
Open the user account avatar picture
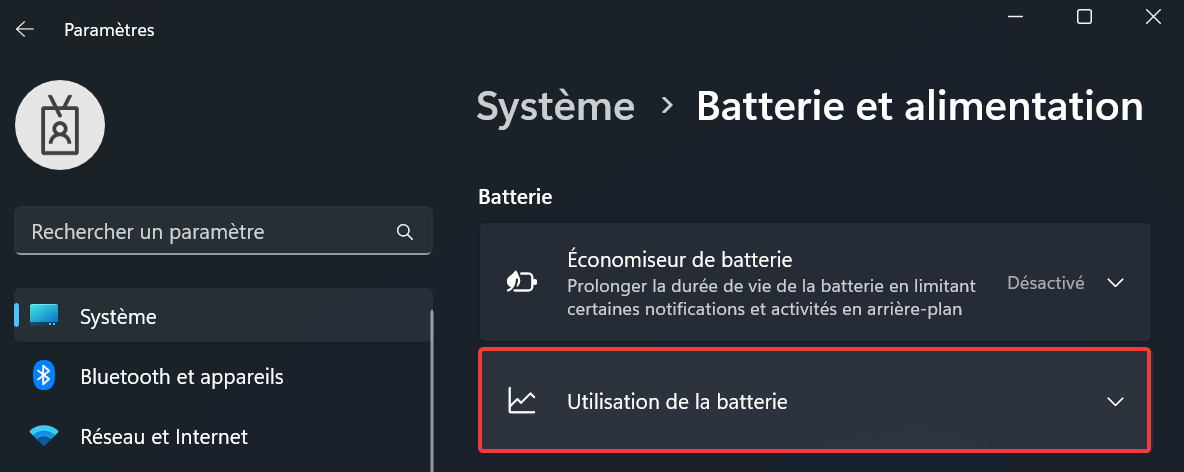point(60,125)
